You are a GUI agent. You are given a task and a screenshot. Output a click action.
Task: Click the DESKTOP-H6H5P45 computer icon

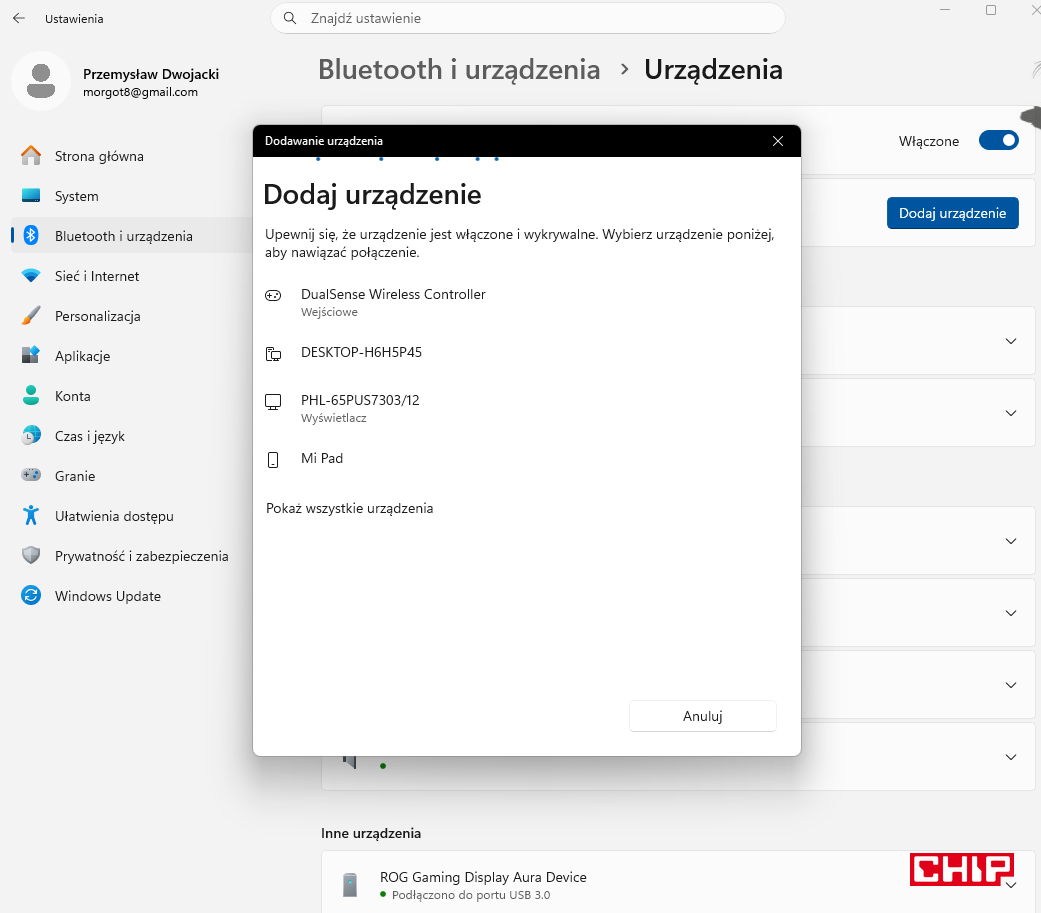tap(274, 354)
